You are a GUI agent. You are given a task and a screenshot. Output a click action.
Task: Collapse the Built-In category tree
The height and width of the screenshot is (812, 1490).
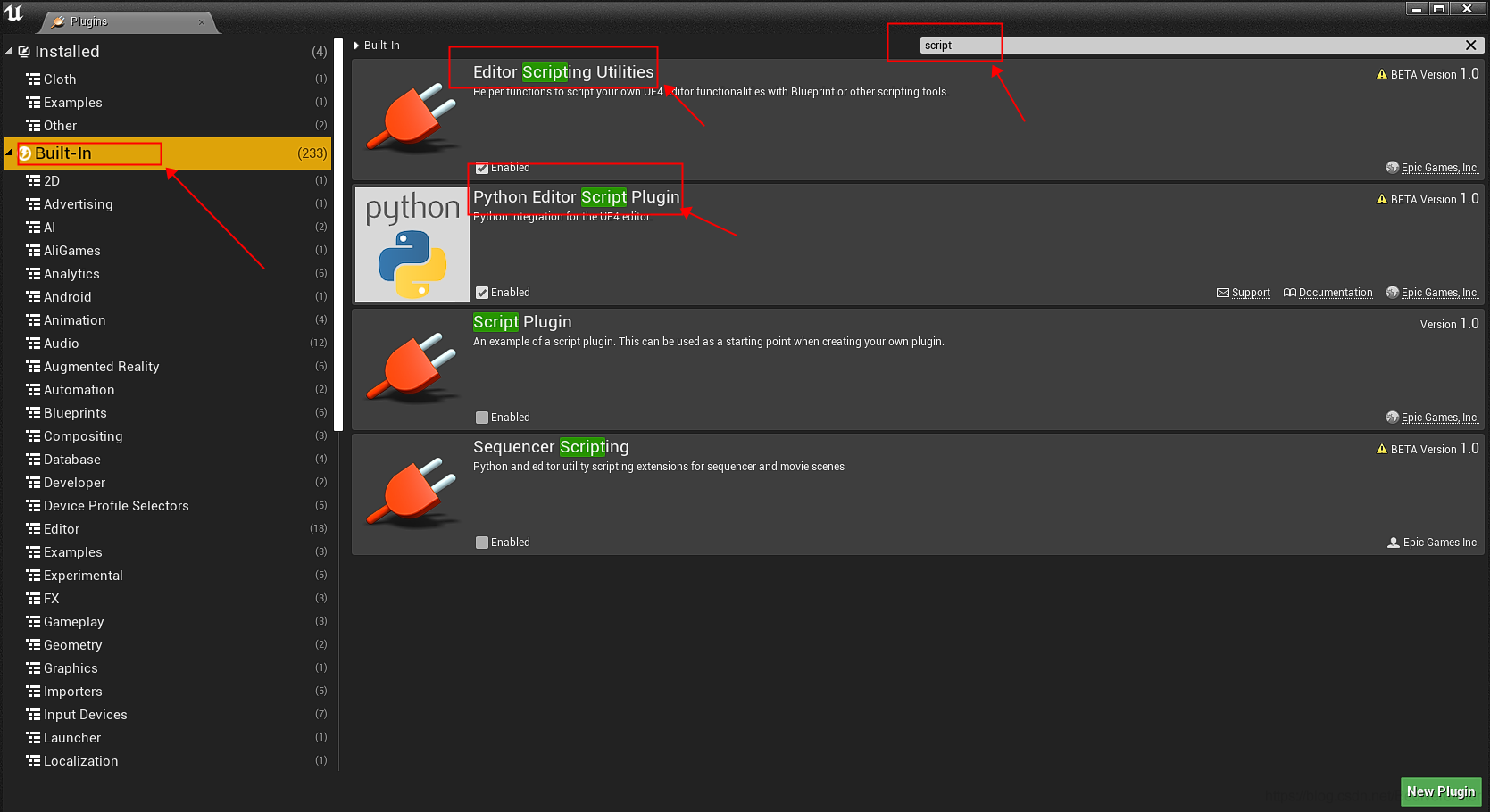point(9,153)
